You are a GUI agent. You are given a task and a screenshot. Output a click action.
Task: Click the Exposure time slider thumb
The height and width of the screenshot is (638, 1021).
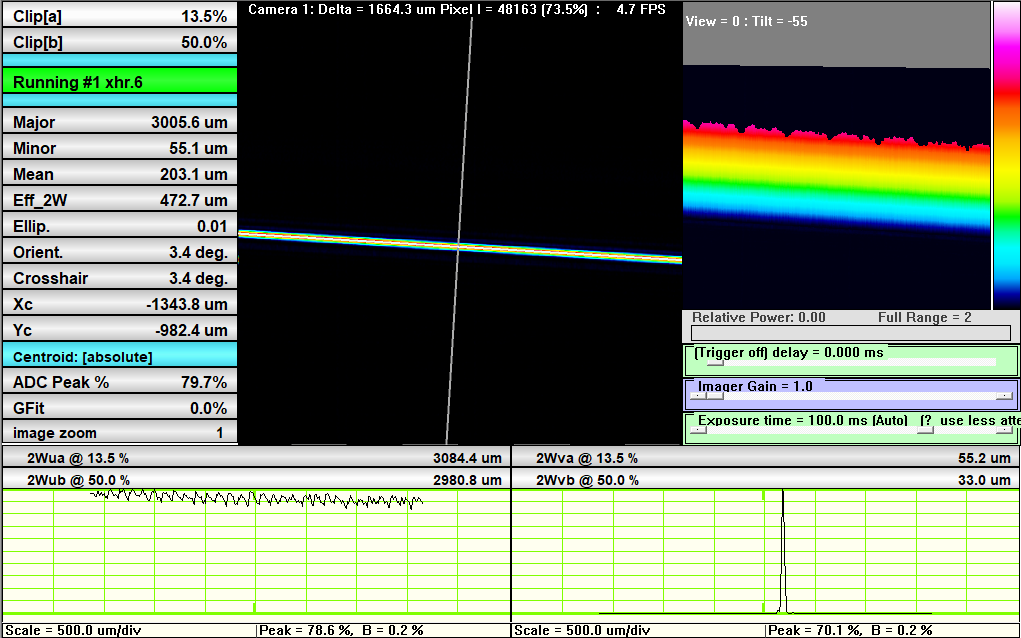(926, 430)
